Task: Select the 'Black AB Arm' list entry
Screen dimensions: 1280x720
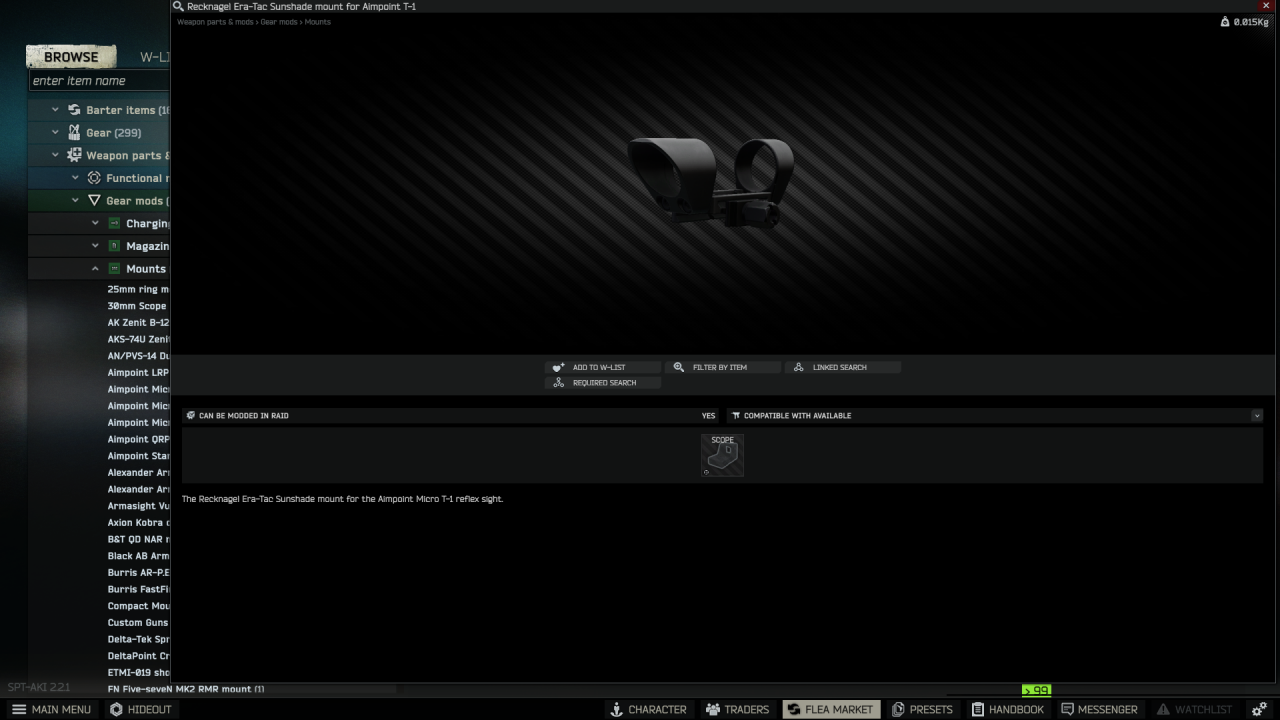Action: tap(138, 556)
